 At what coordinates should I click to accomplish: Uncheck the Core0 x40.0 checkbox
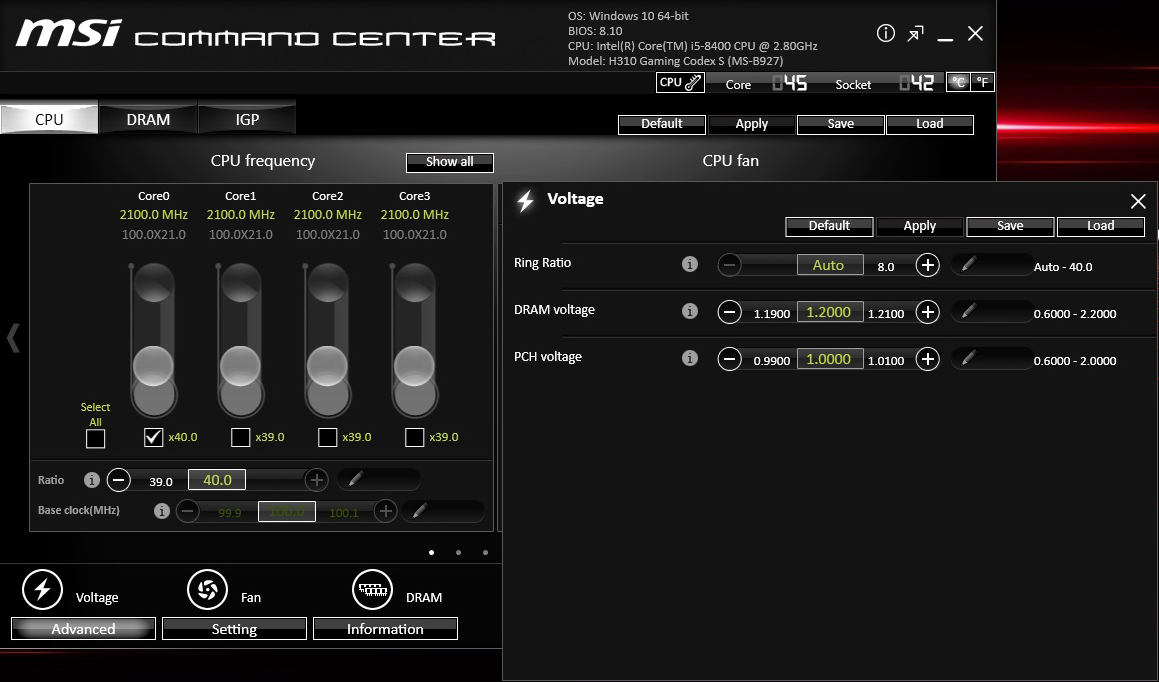click(x=153, y=437)
